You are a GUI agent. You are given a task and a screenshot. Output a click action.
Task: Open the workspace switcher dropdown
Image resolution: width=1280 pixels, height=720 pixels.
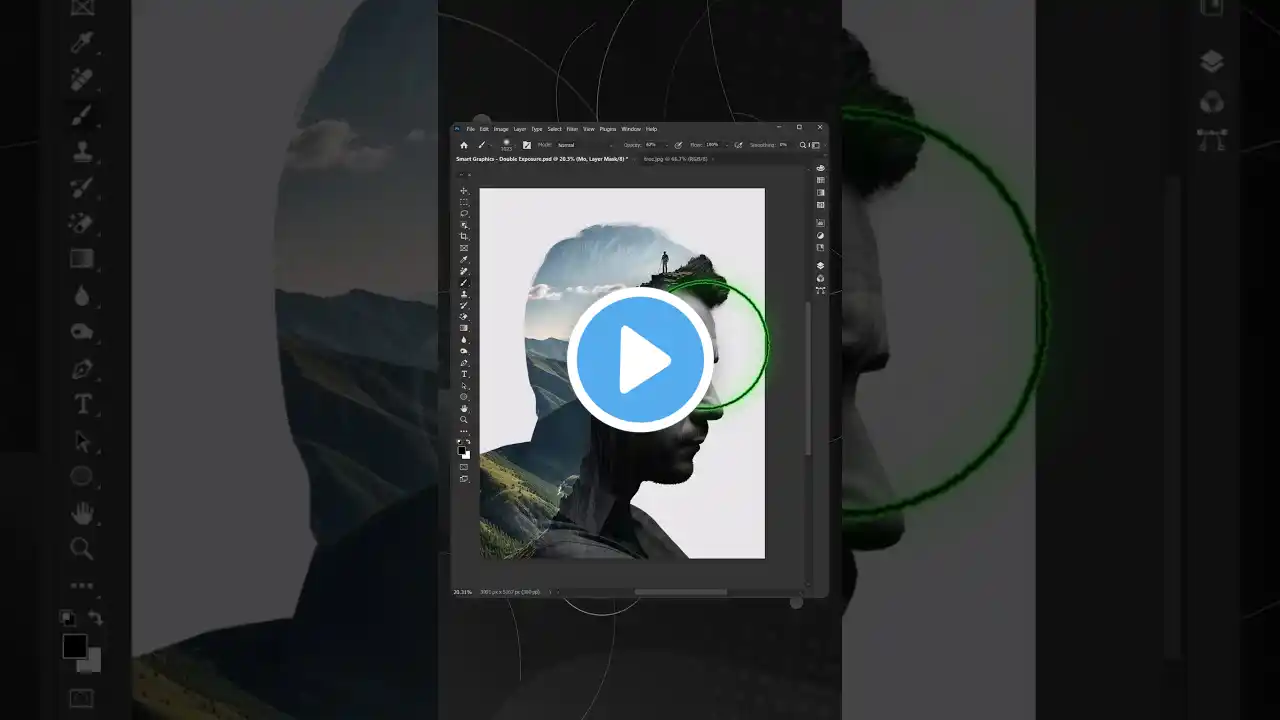(814, 145)
